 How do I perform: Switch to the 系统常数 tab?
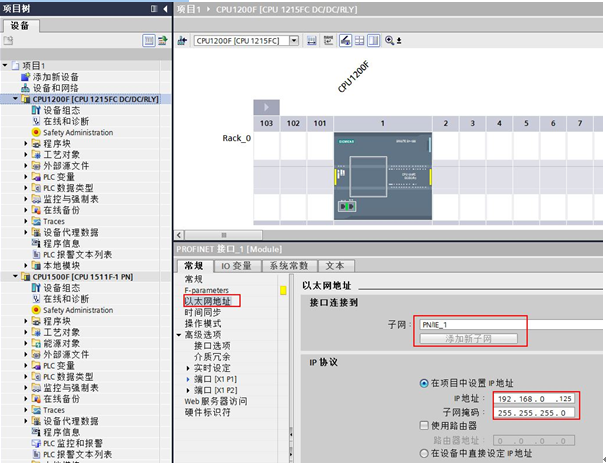point(289,266)
